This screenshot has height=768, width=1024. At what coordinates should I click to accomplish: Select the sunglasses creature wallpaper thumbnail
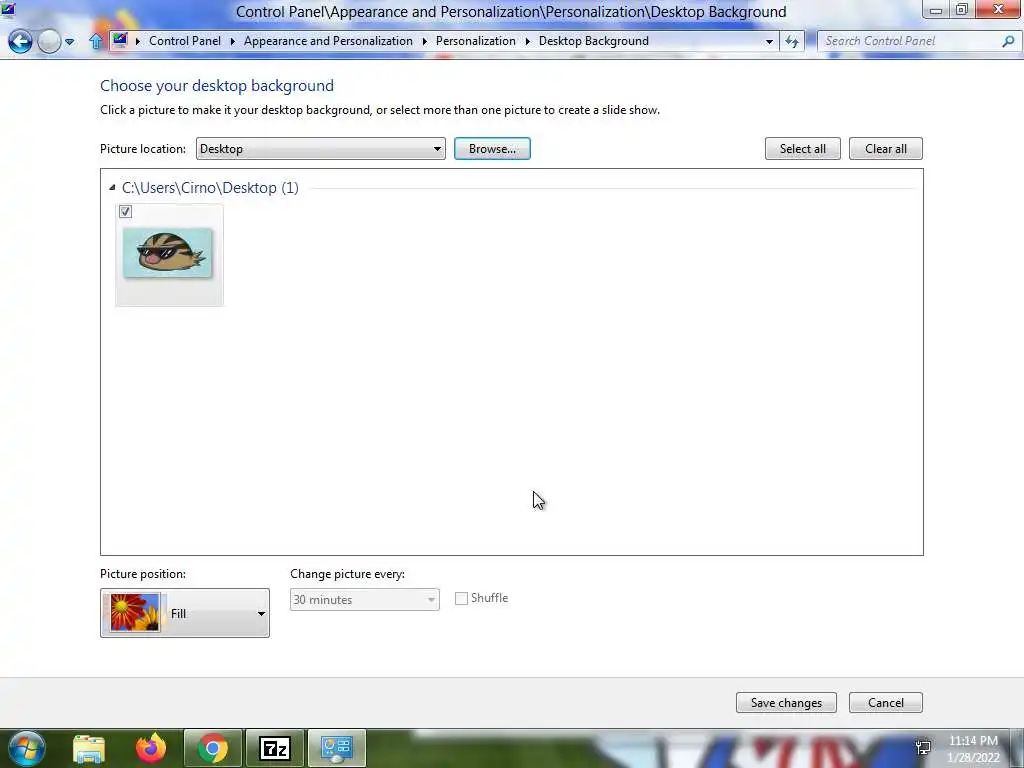click(x=168, y=253)
